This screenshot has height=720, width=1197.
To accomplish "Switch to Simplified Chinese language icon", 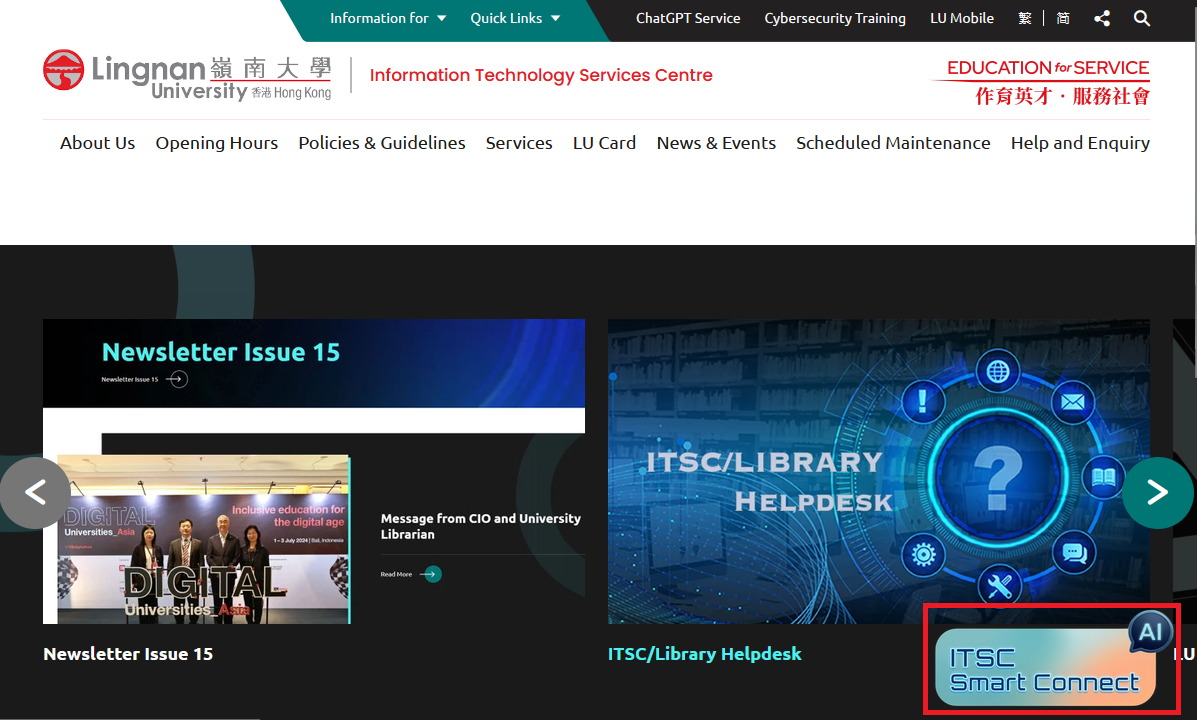I will [x=1063, y=18].
